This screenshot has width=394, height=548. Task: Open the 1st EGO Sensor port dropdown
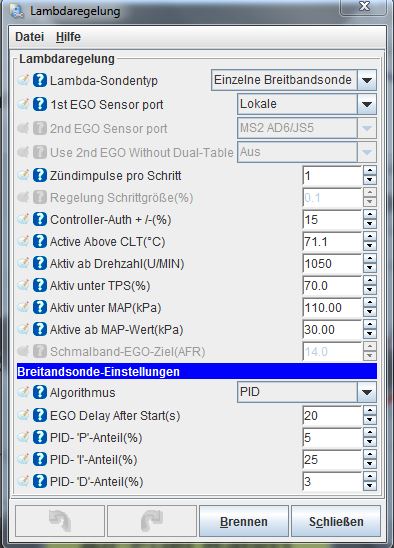[367, 104]
